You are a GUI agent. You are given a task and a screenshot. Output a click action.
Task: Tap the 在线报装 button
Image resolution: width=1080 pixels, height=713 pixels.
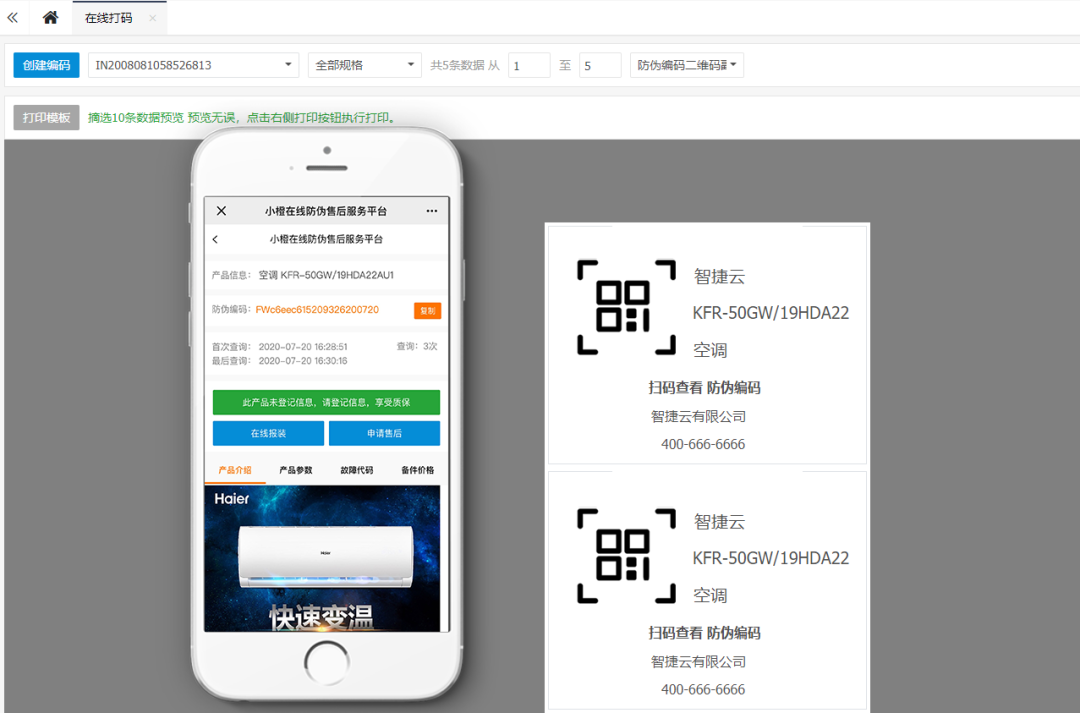coord(268,433)
